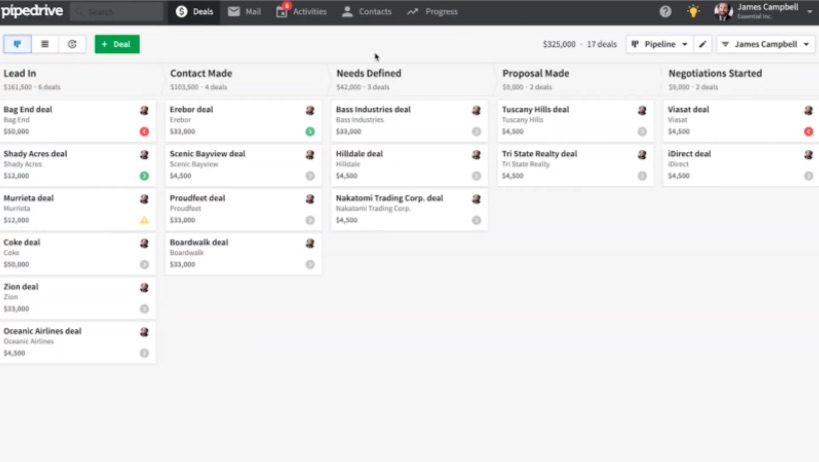819x462 pixels.
Task: Click the Contact Made stage header
Action: (201, 74)
